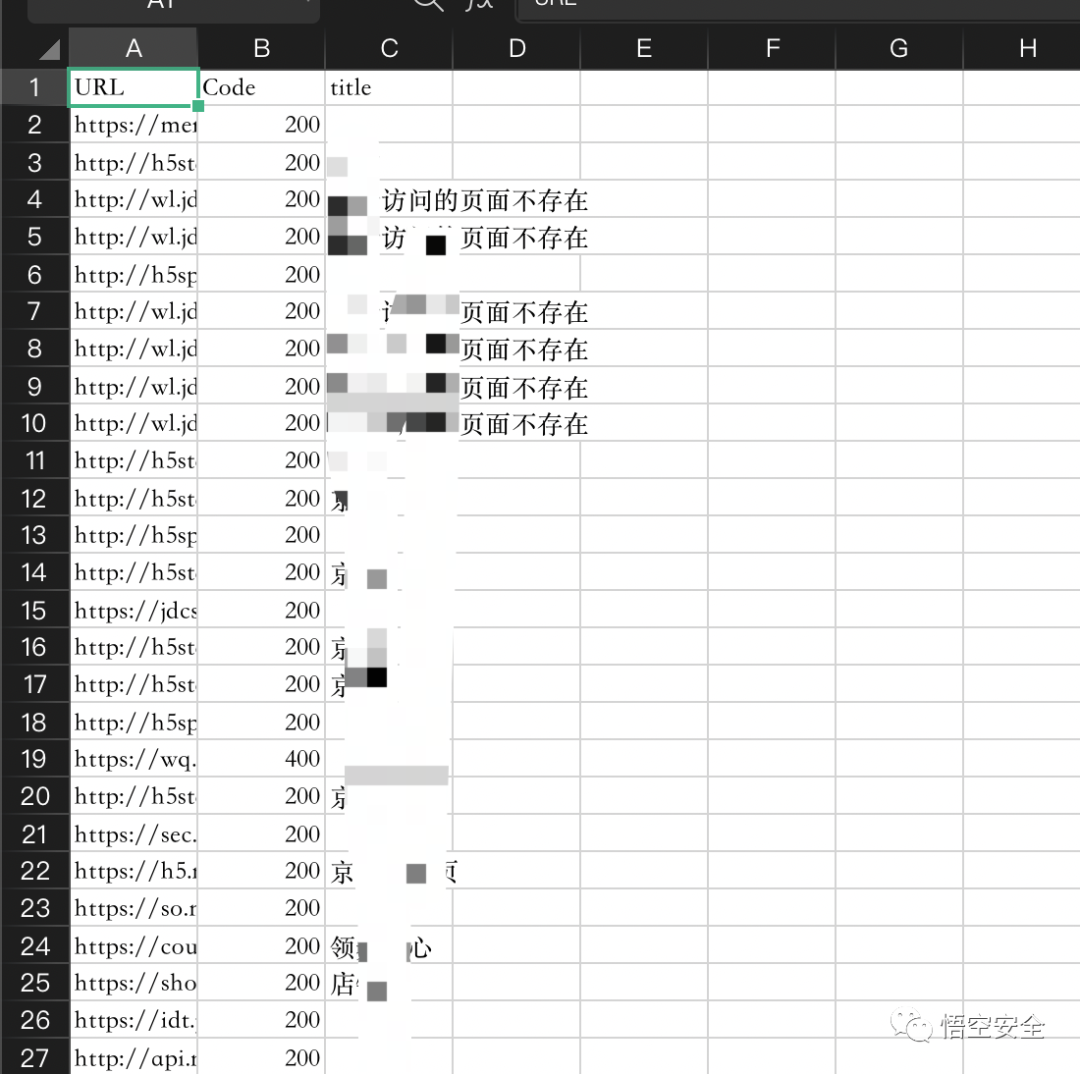Click the https://cou URL in row 24
This screenshot has height=1074, width=1080.
tap(134, 946)
